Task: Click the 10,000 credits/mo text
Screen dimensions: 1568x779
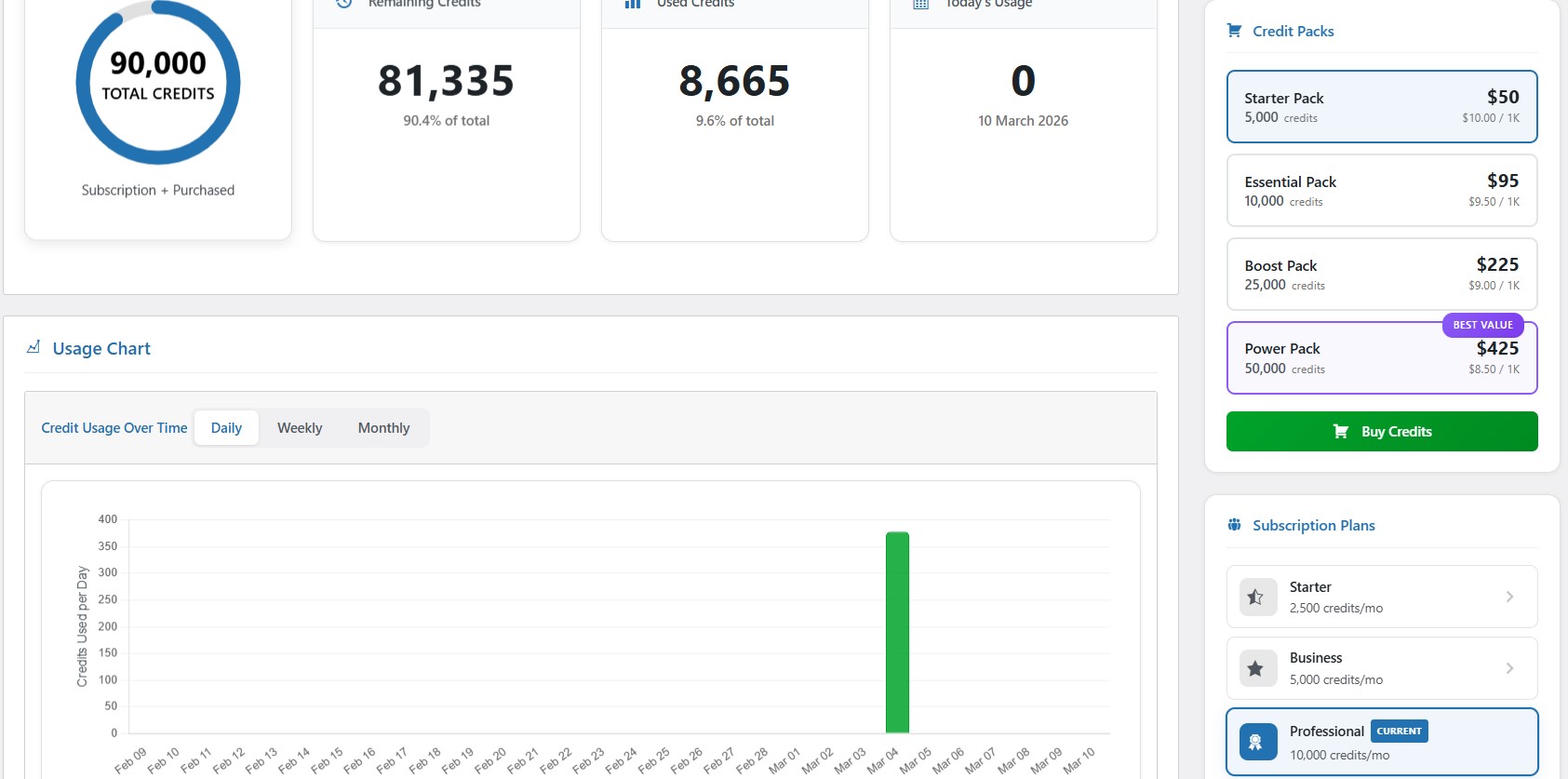Action: 1339,756
